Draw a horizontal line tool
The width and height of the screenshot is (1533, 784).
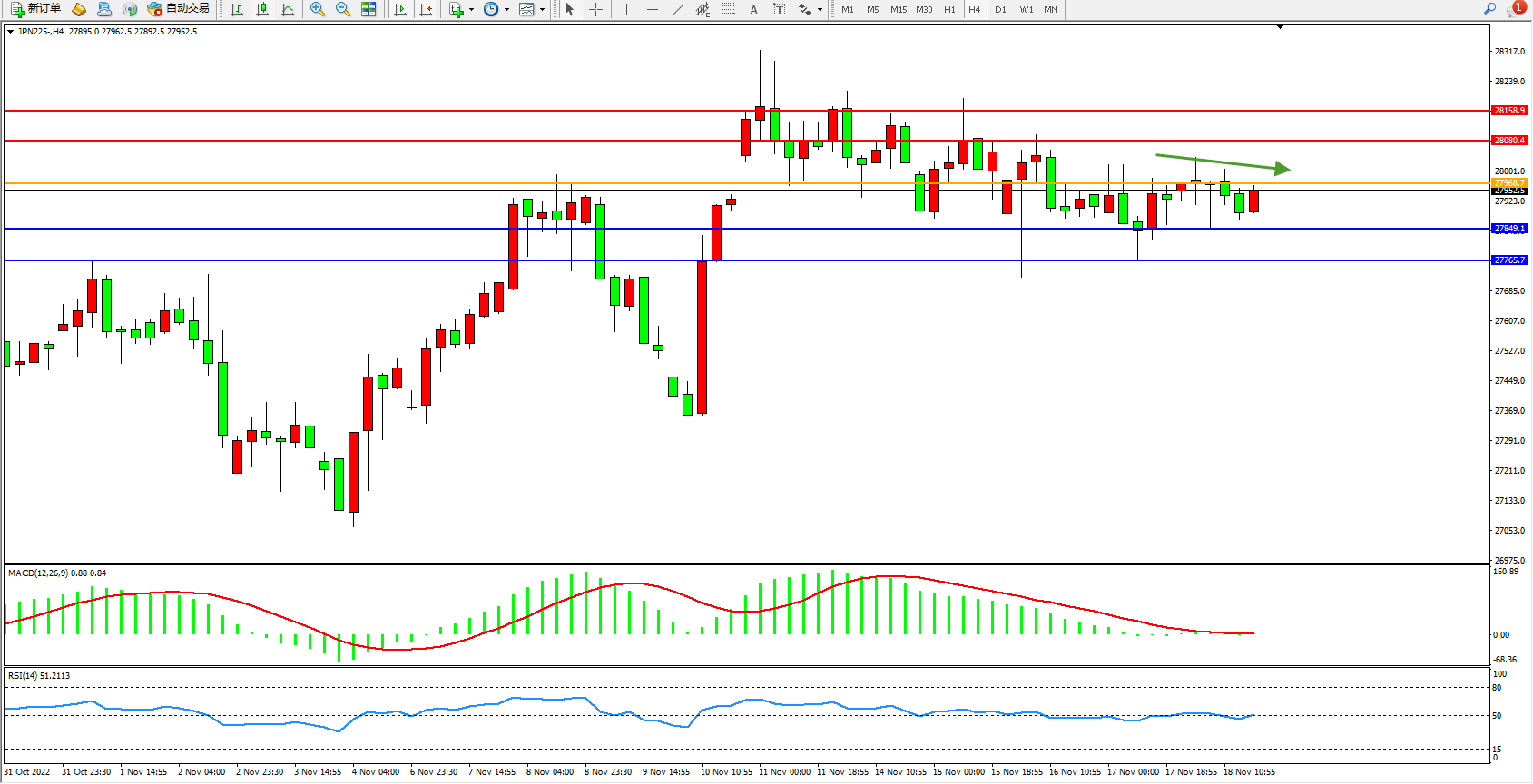pos(653,9)
